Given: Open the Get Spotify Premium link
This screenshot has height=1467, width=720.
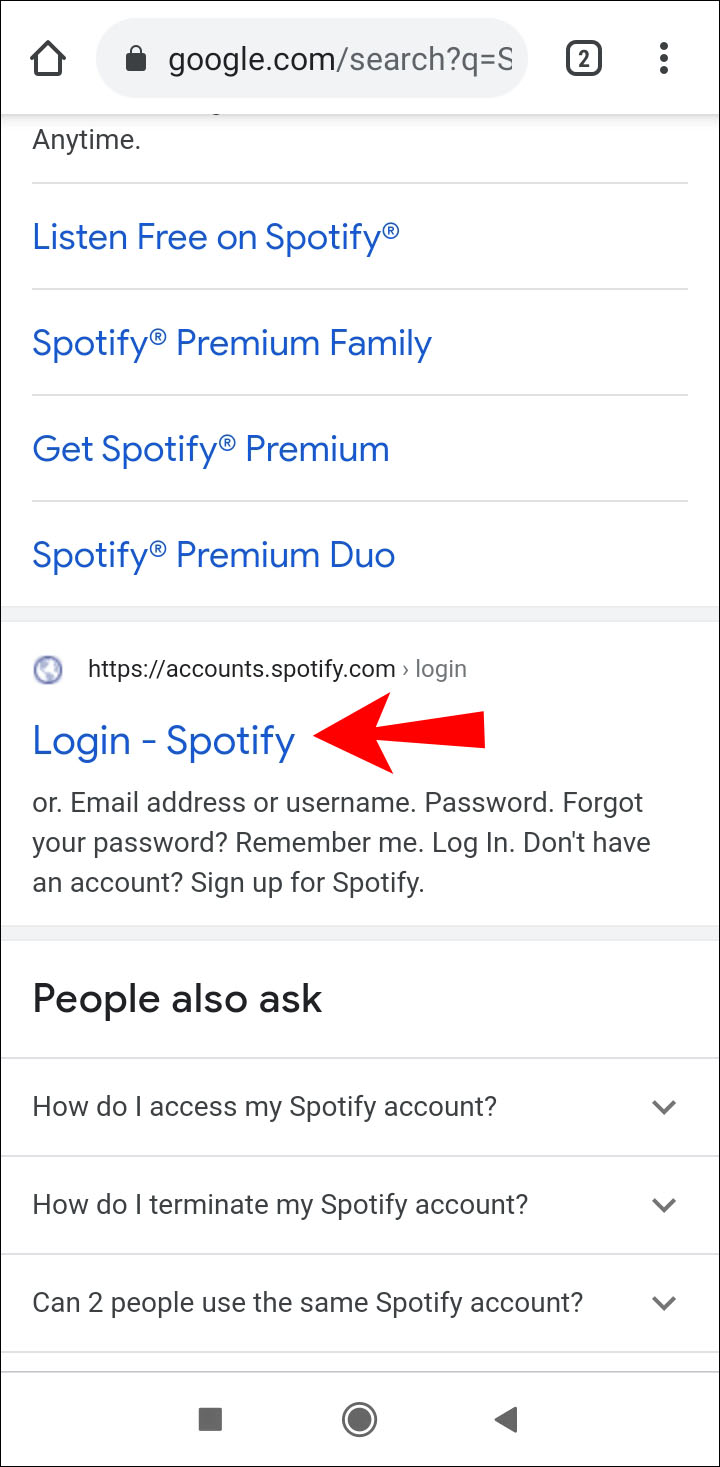Looking at the screenshot, I should pyautogui.click(x=211, y=449).
